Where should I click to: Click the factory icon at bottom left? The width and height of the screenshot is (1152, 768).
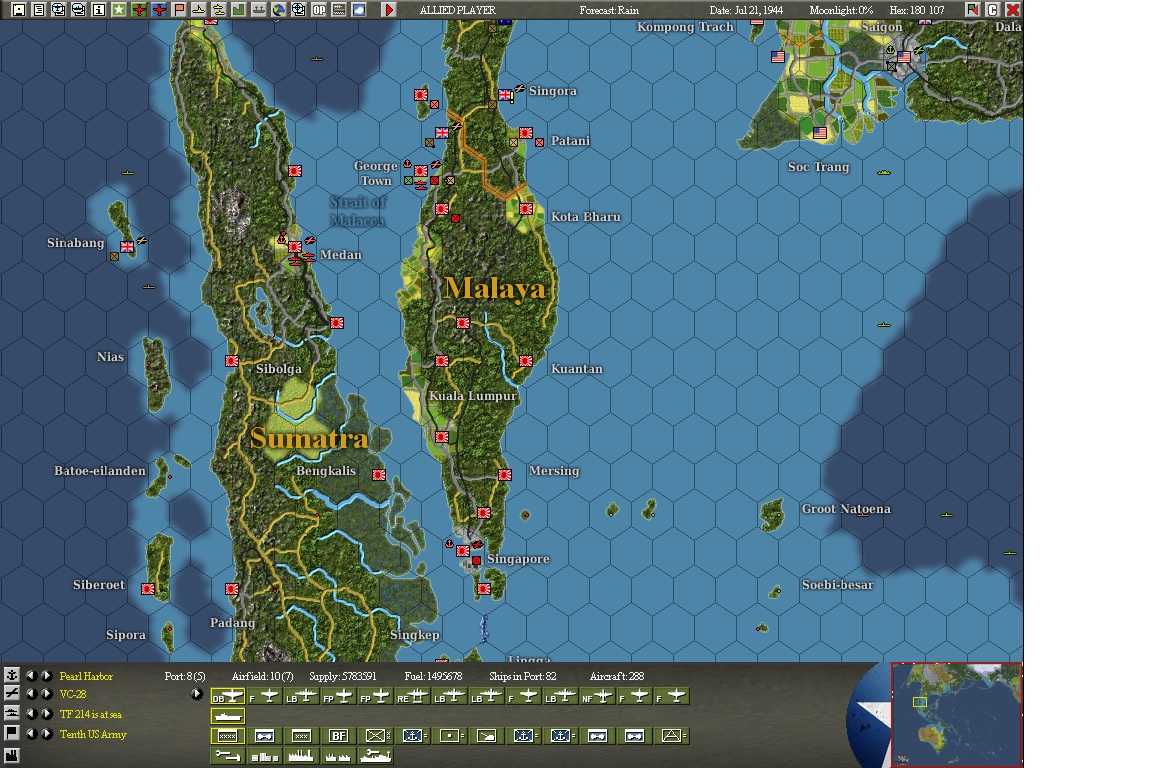(12, 755)
